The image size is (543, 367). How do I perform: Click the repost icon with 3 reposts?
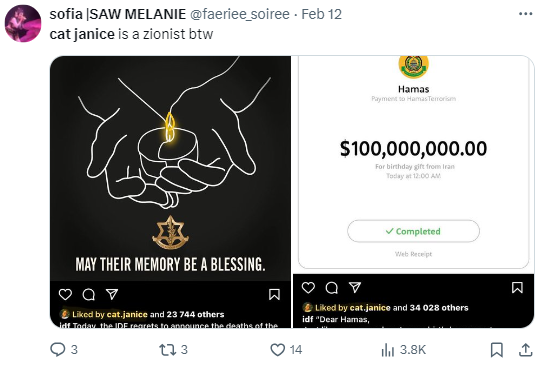coord(167,350)
